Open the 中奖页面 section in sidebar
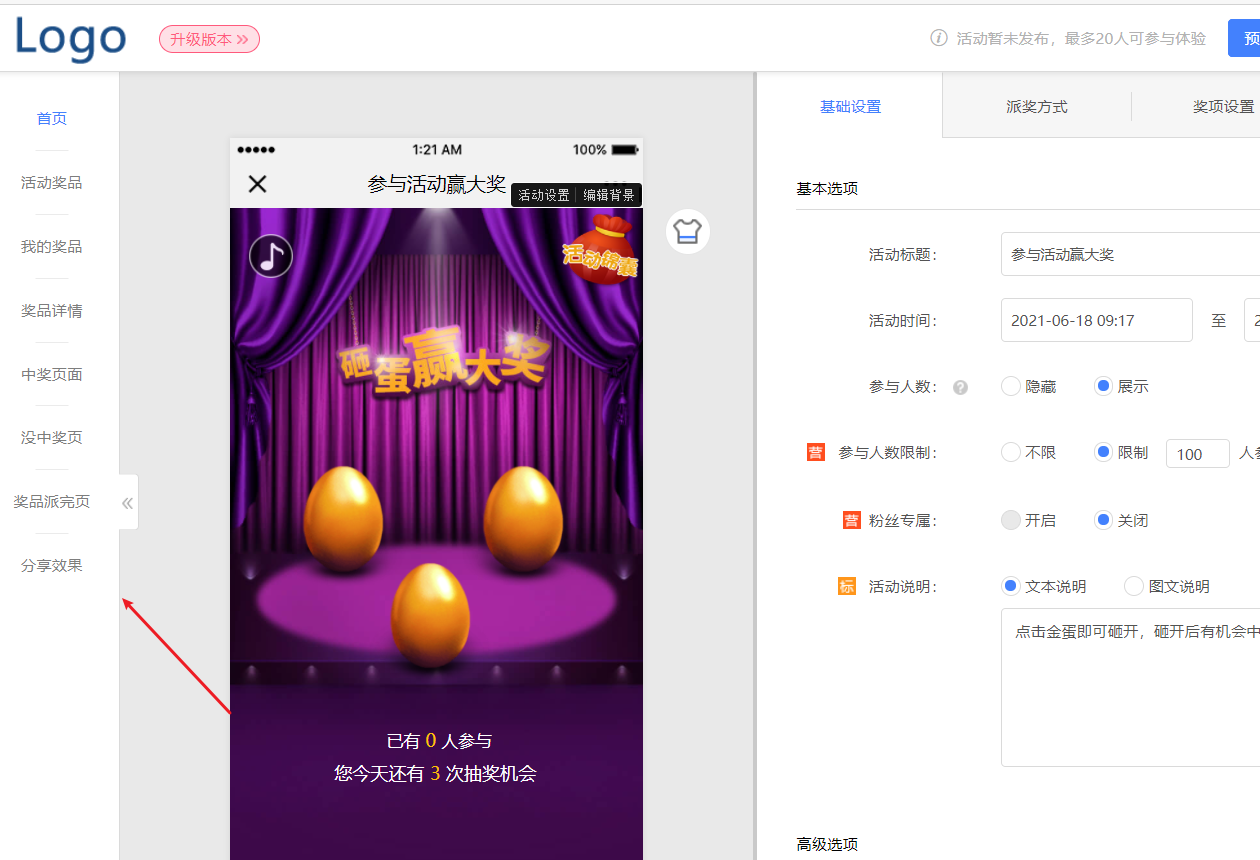The image size is (1260, 860). [x=51, y=374]
